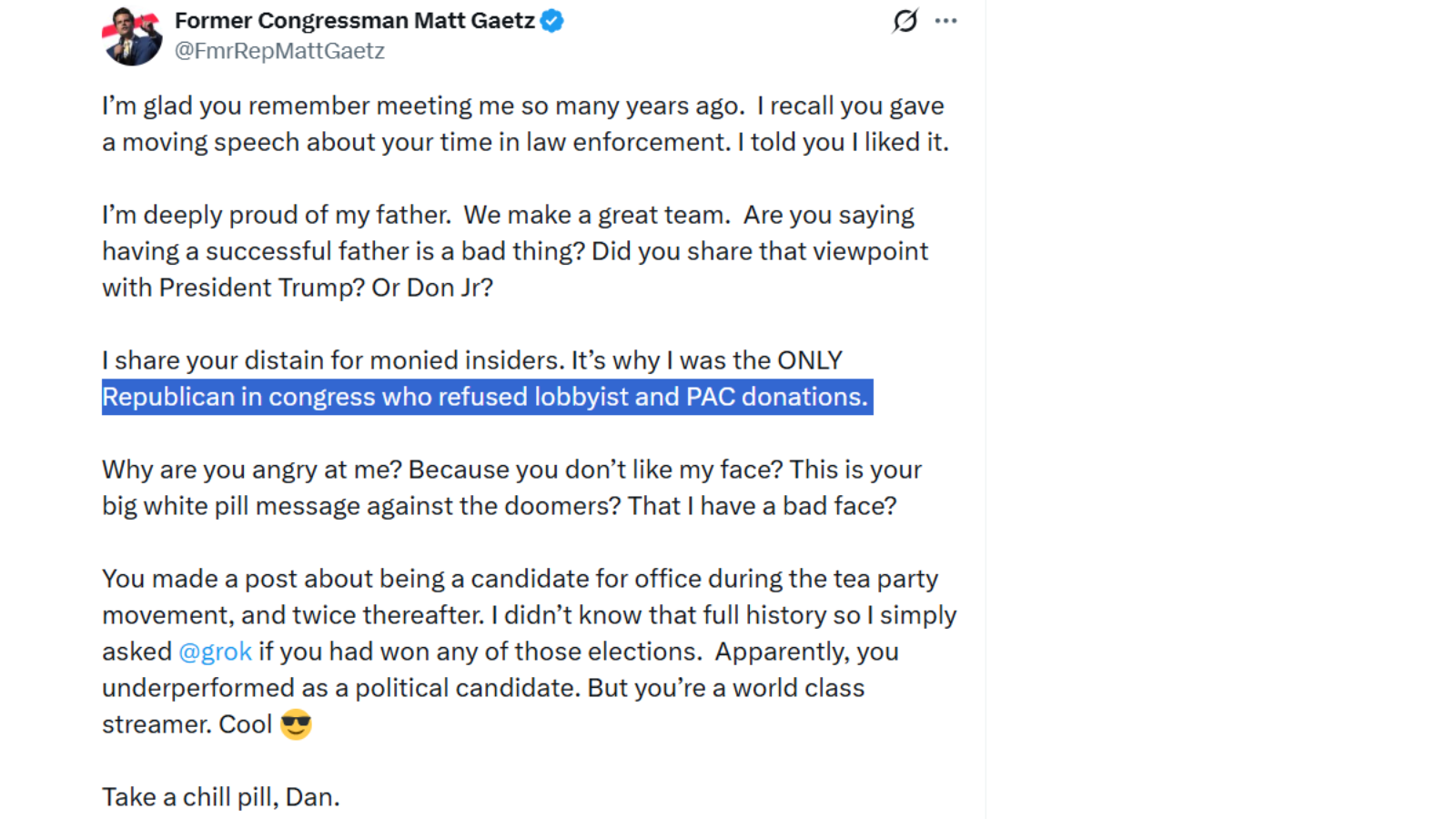Click "I share your distain for monied insiders"
The width and height of the screenshot is (1456, 819).
(x=333, y=360)
